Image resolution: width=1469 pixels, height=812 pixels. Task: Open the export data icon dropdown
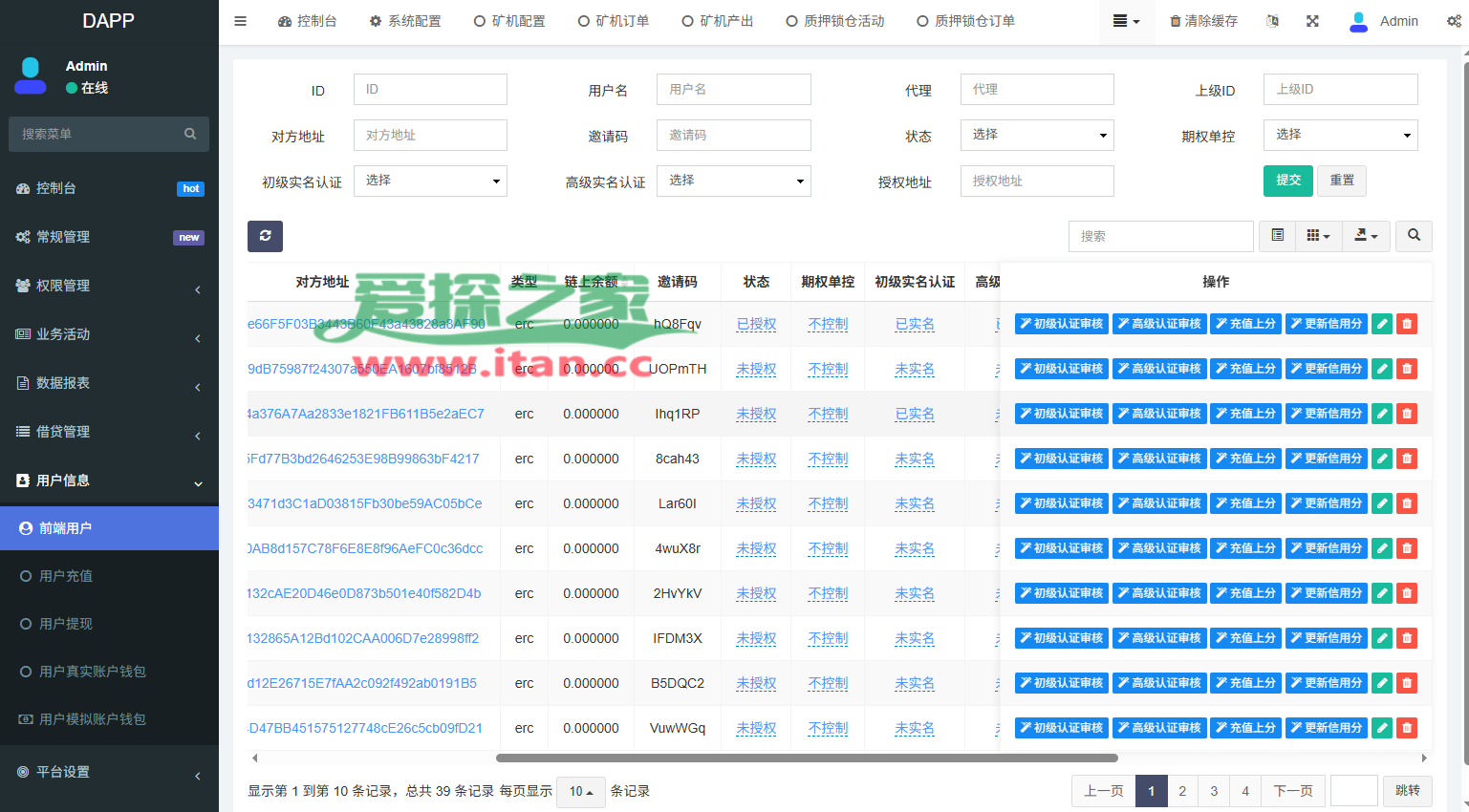coord(1366,235)
